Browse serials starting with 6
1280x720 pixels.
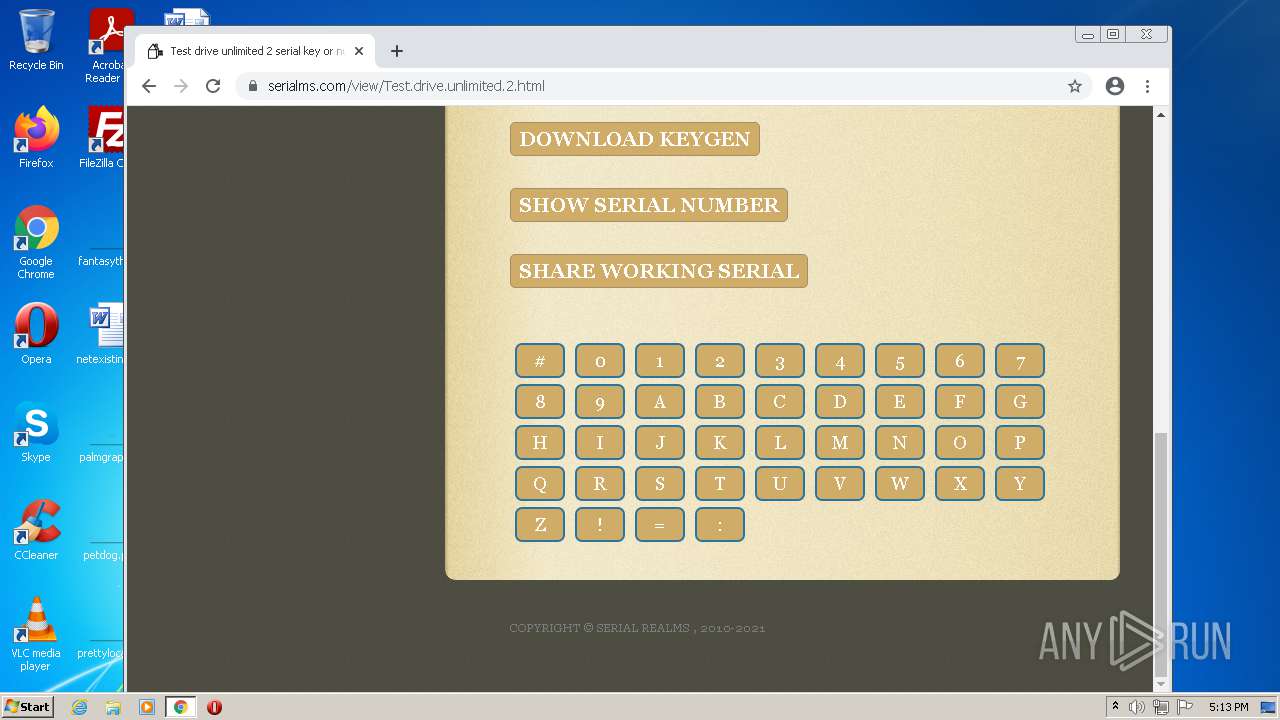960,361
